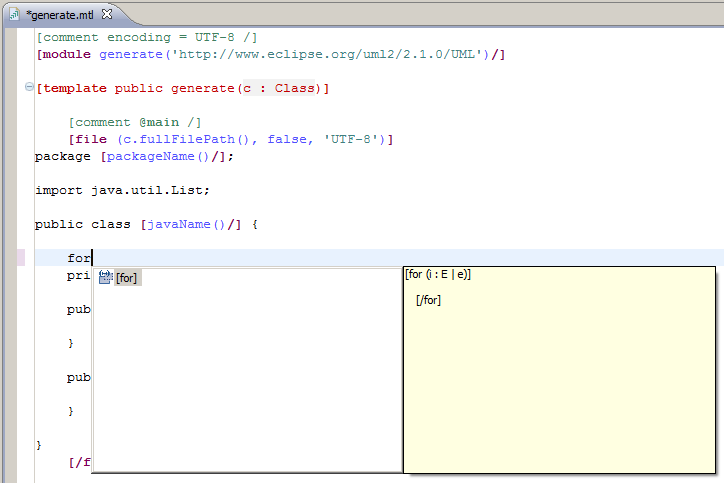Collapse the template generate fold marker
This screenshot has height=483, width=724.
pos(29,86)
